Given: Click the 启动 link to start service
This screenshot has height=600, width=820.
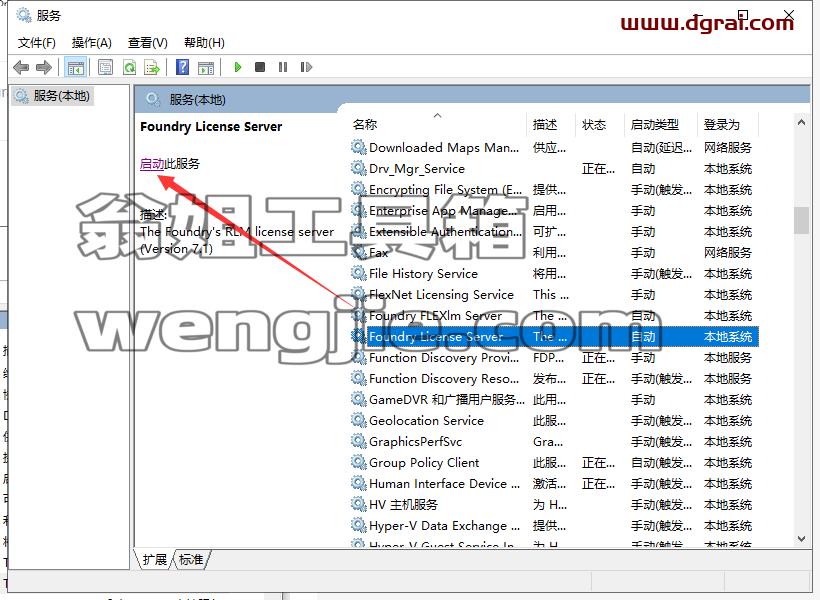Looking at the screenshot, I should 152,164.
